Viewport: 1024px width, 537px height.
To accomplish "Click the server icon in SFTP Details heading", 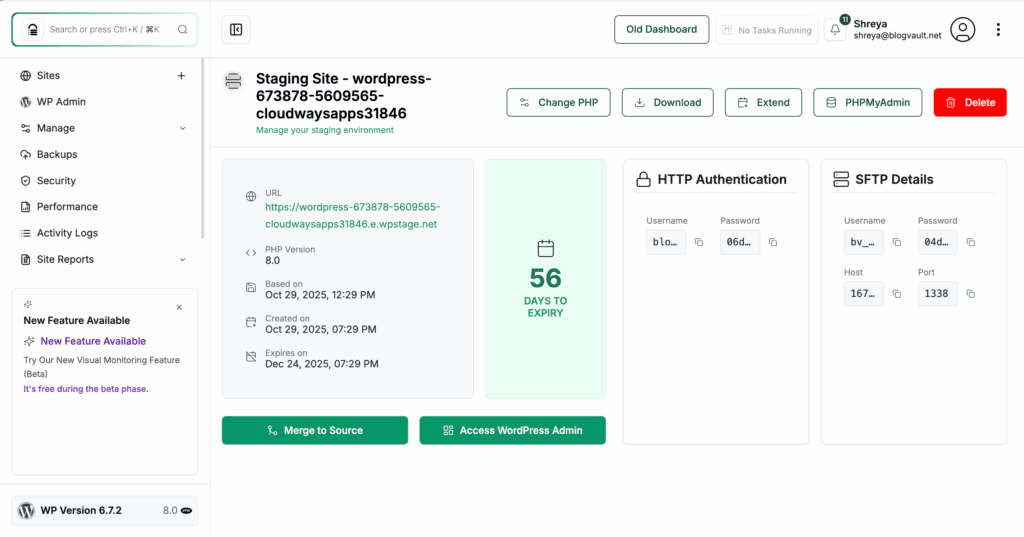I will click(841, 180).
